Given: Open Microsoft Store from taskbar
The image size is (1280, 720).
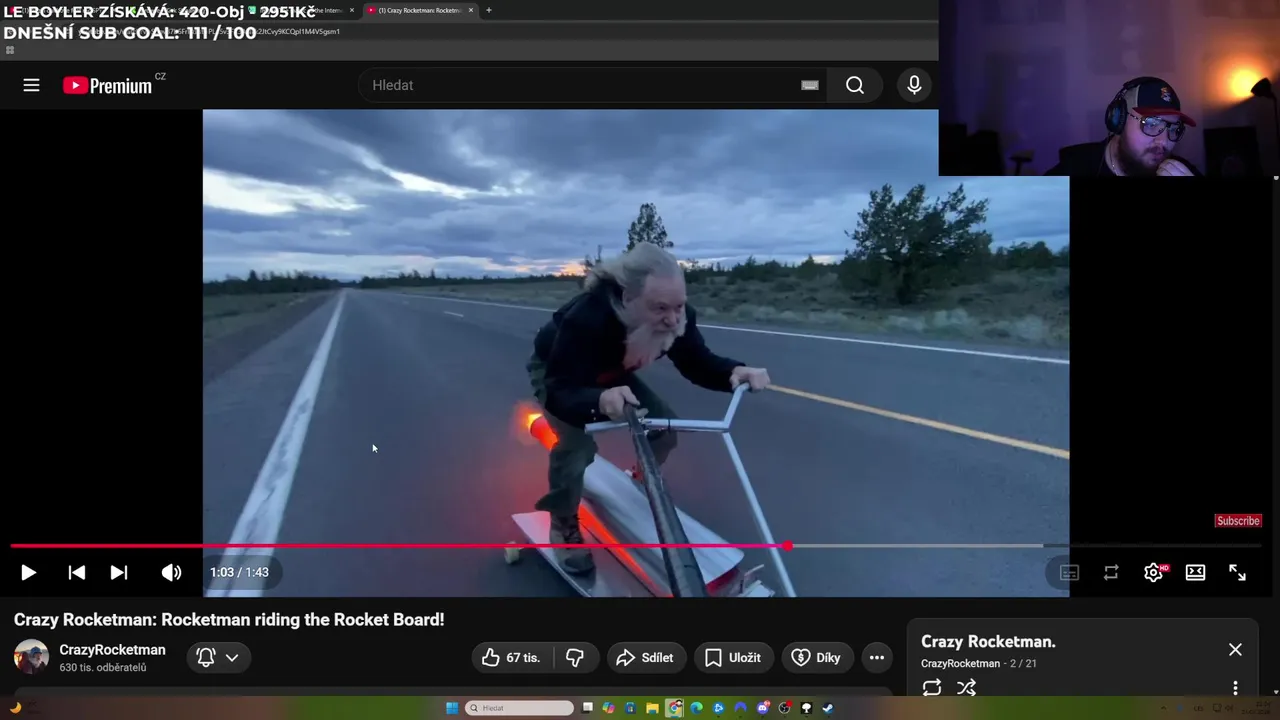Looking at the screenshot, I should point(630,708).
